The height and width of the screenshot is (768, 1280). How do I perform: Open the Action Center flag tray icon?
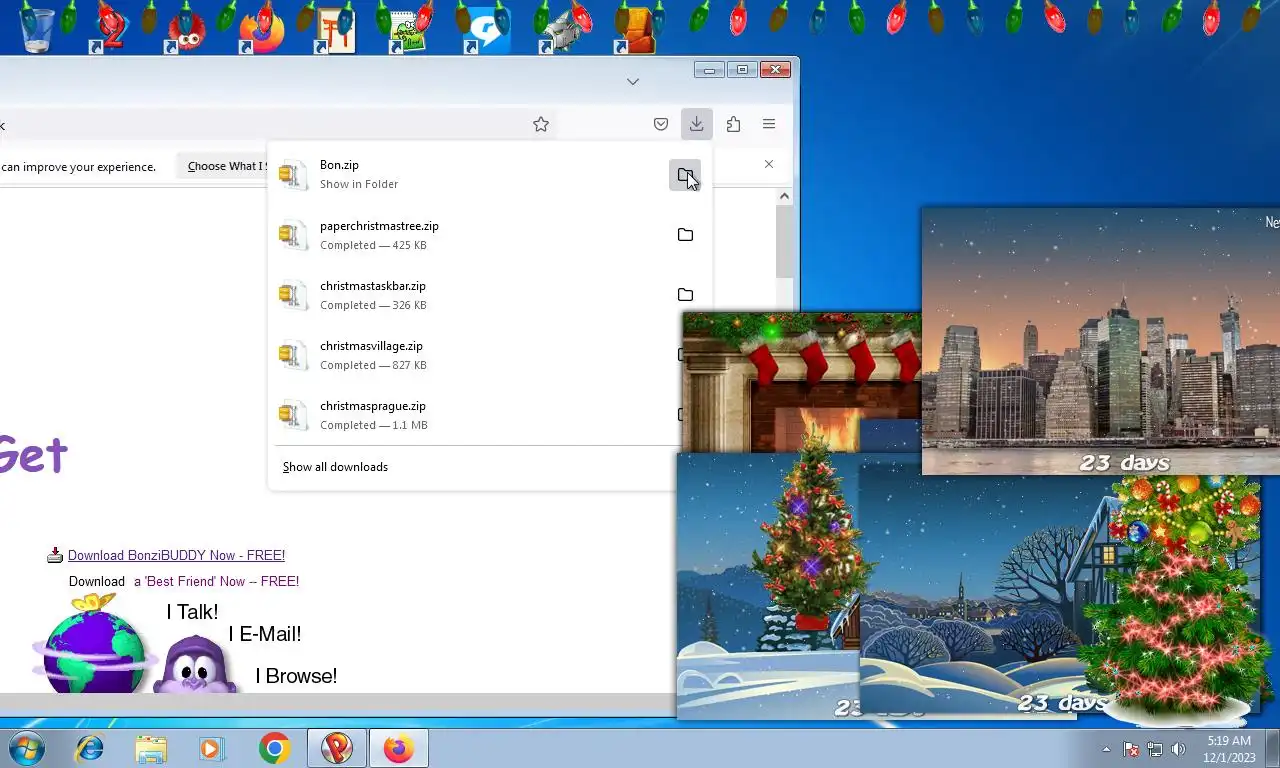tap(1131, 749)
